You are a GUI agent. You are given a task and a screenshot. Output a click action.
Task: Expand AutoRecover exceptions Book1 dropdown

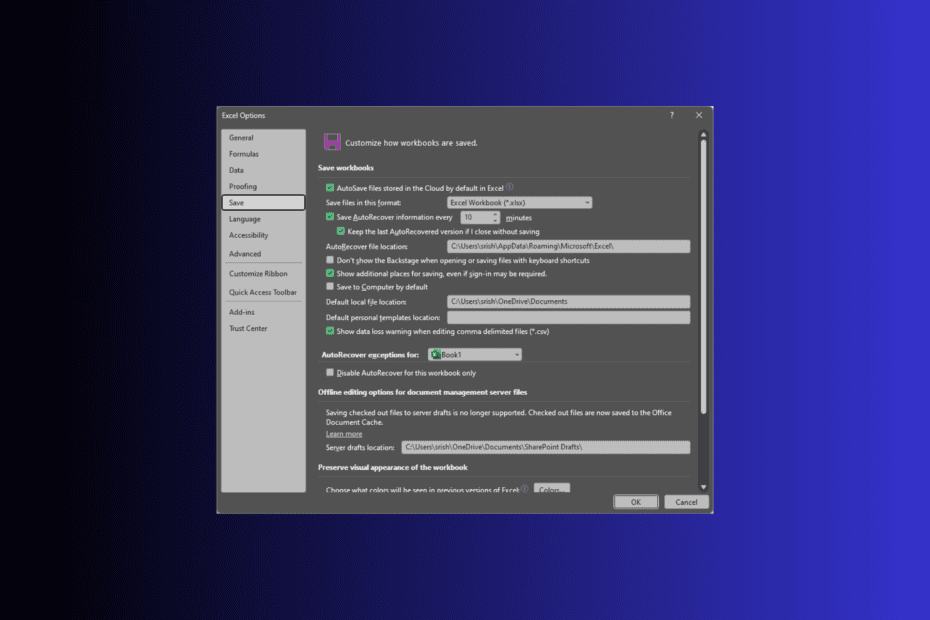point(475,355)
